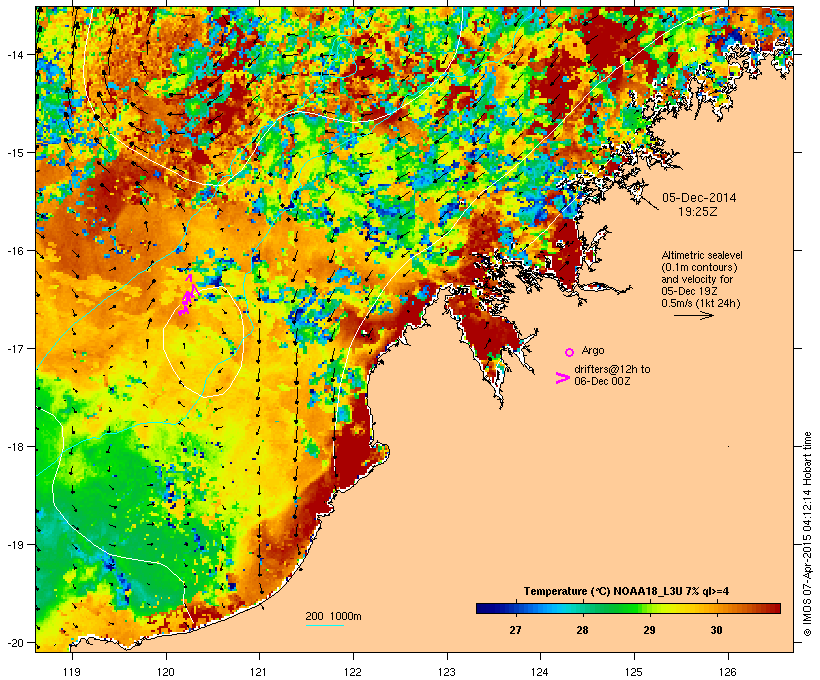Viewport: 820px width, 680px height.
Task: Click the colorbar tick label 30
Action: [x=716, y=630]
